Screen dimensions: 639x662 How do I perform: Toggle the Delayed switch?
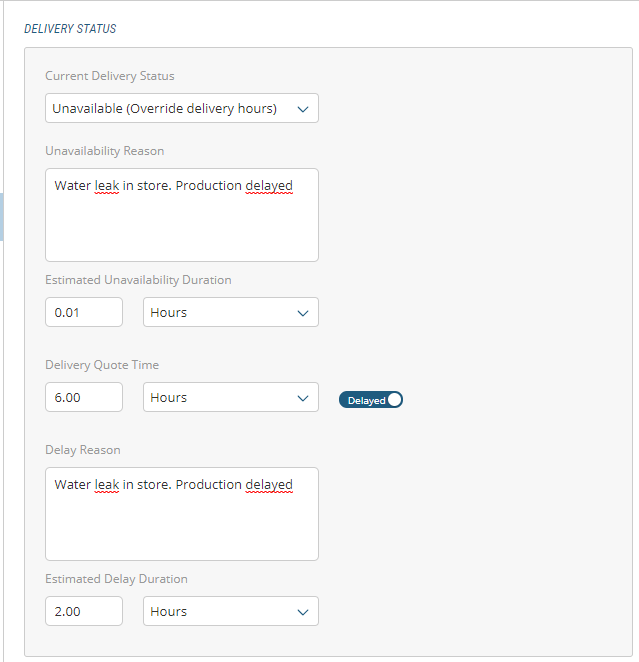[371, 400]
